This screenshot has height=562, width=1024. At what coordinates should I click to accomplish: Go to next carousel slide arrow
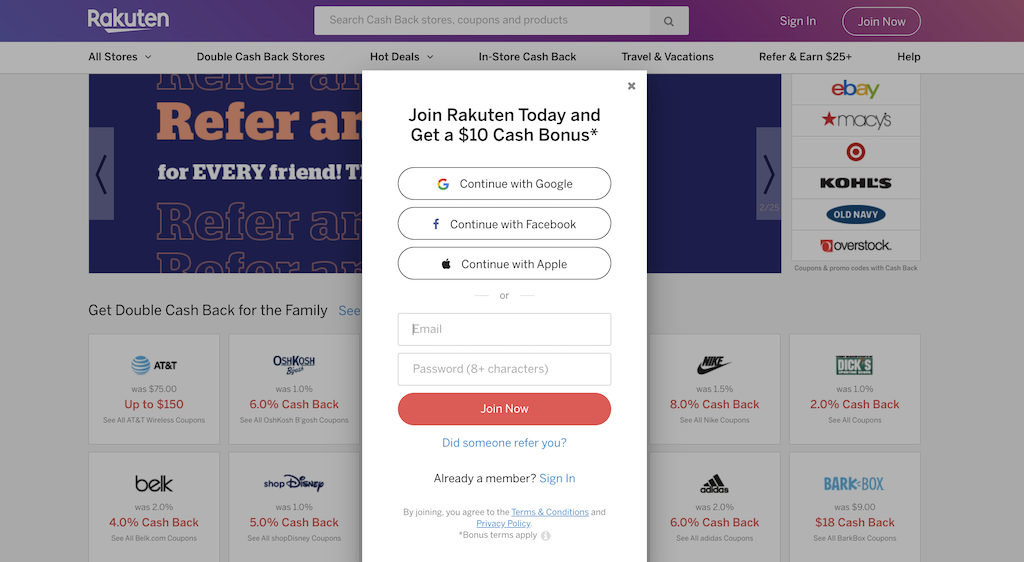pos(769,174)
